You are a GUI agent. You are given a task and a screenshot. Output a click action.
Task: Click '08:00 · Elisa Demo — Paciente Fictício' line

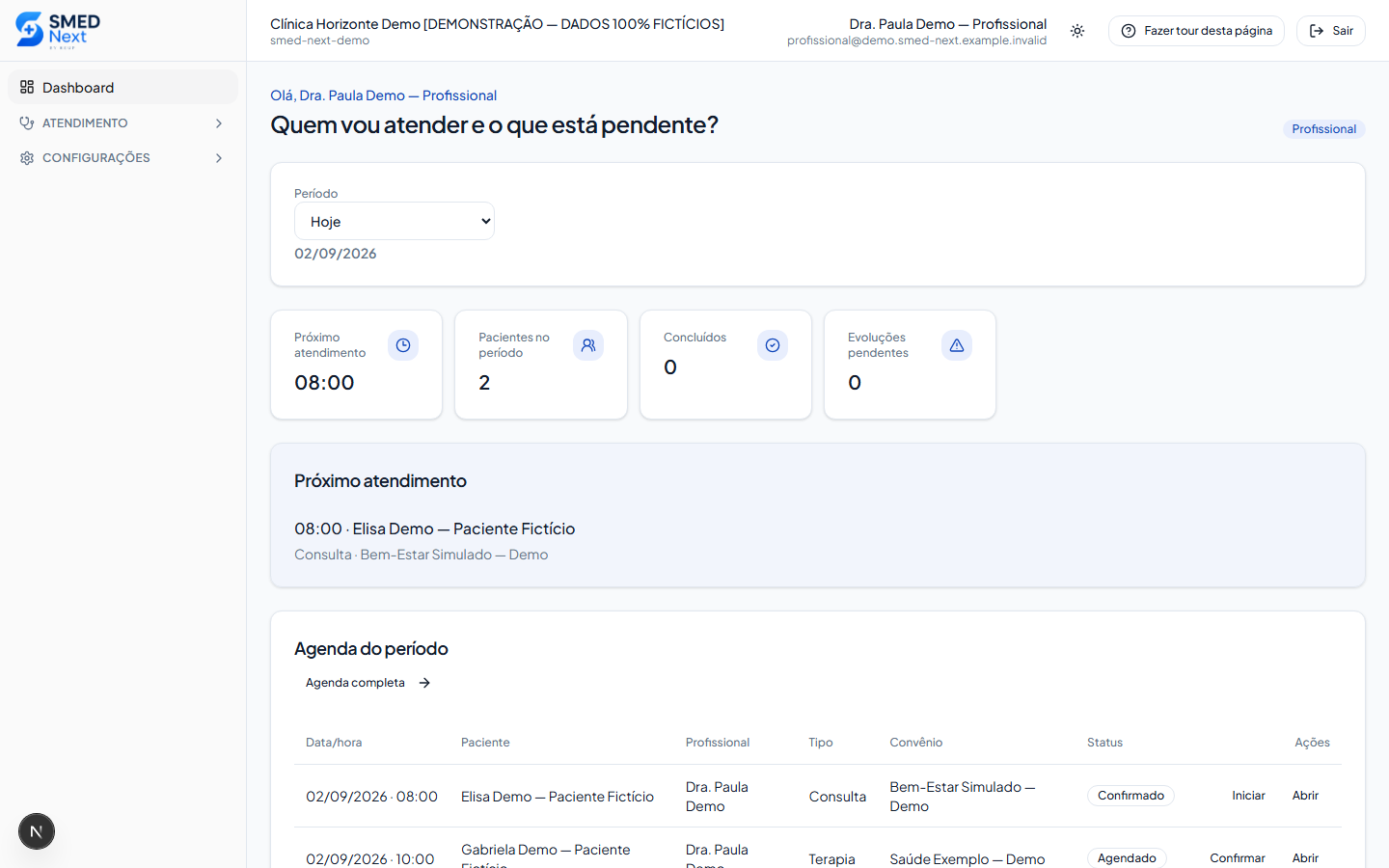coord(434,529)
